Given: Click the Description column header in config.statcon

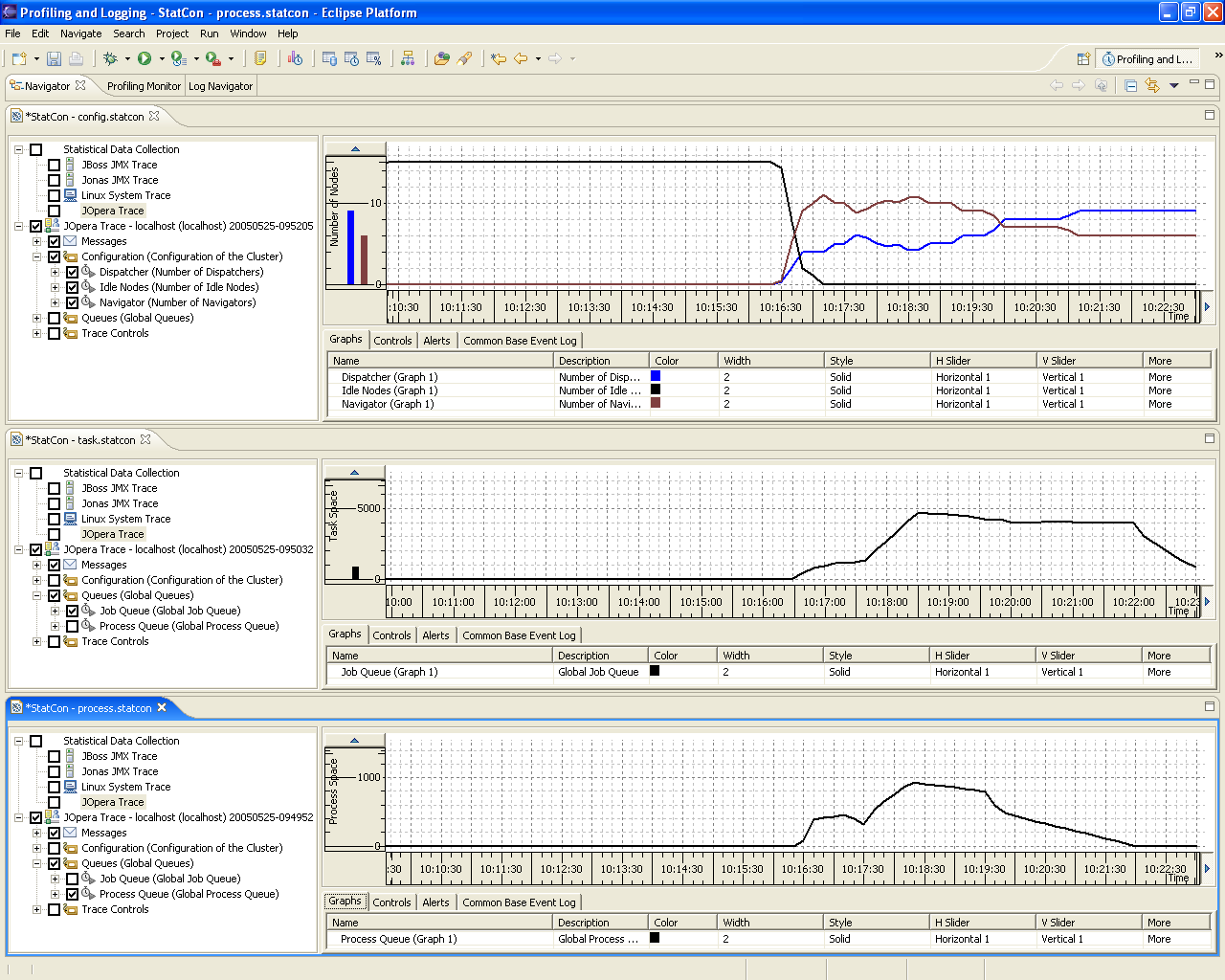Looking at the screenshot, I should click(x=601, y=361).
